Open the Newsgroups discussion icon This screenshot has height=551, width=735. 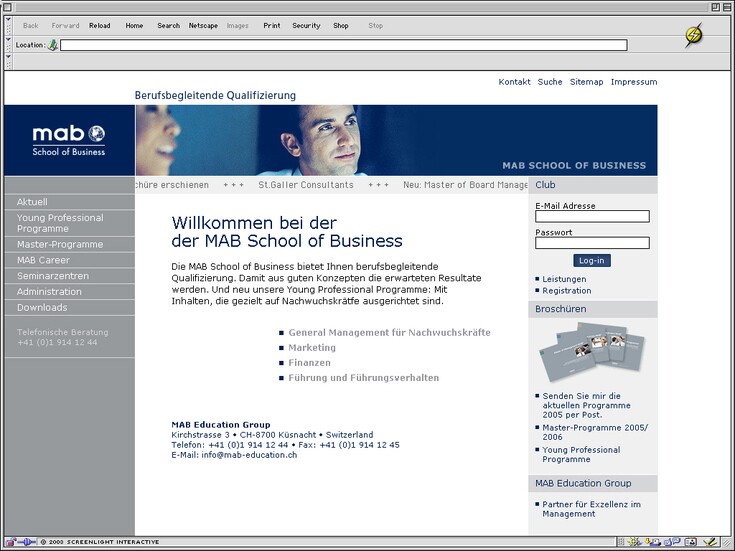672,542
